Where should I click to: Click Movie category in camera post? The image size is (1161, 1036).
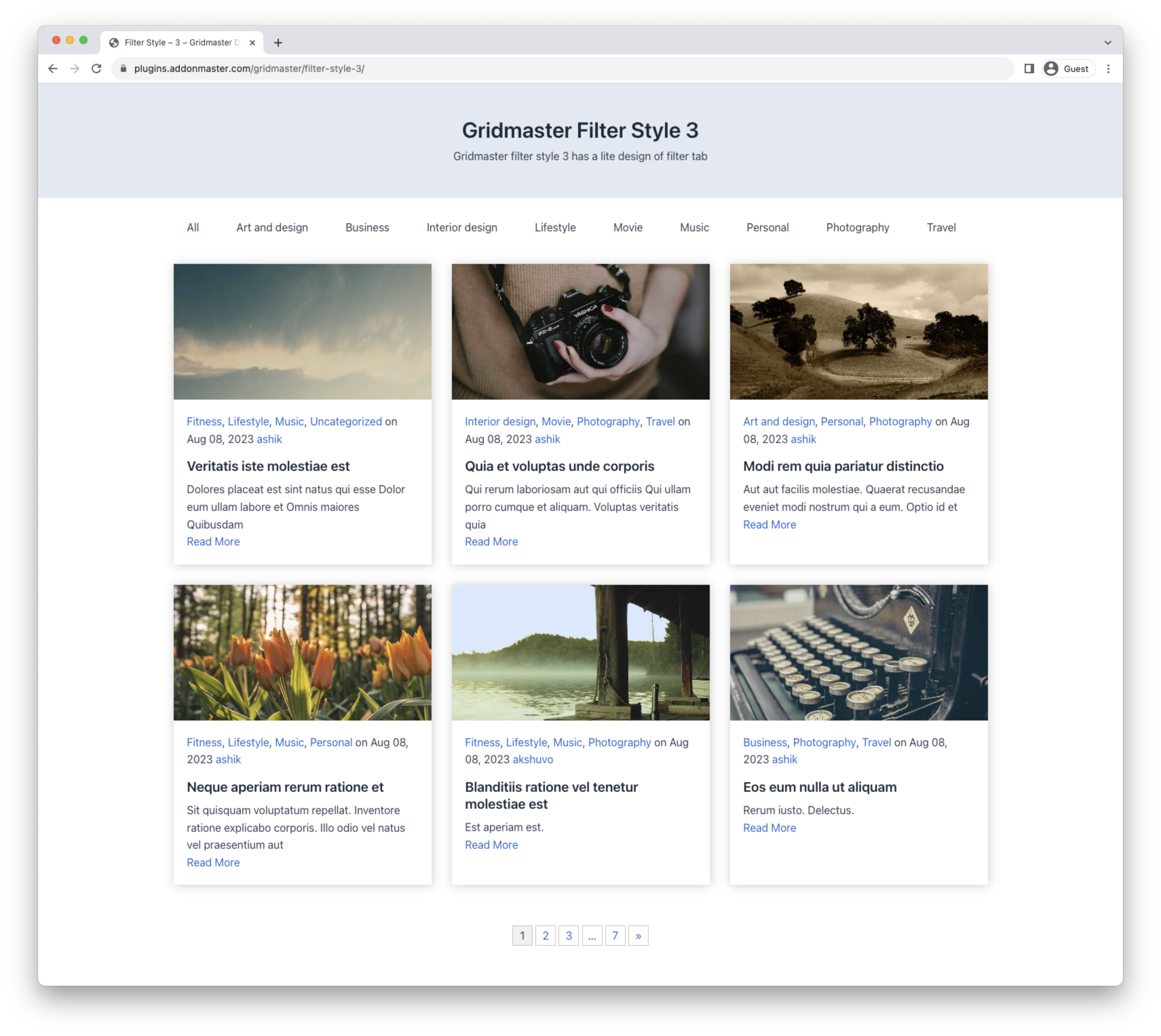(556, 421)
